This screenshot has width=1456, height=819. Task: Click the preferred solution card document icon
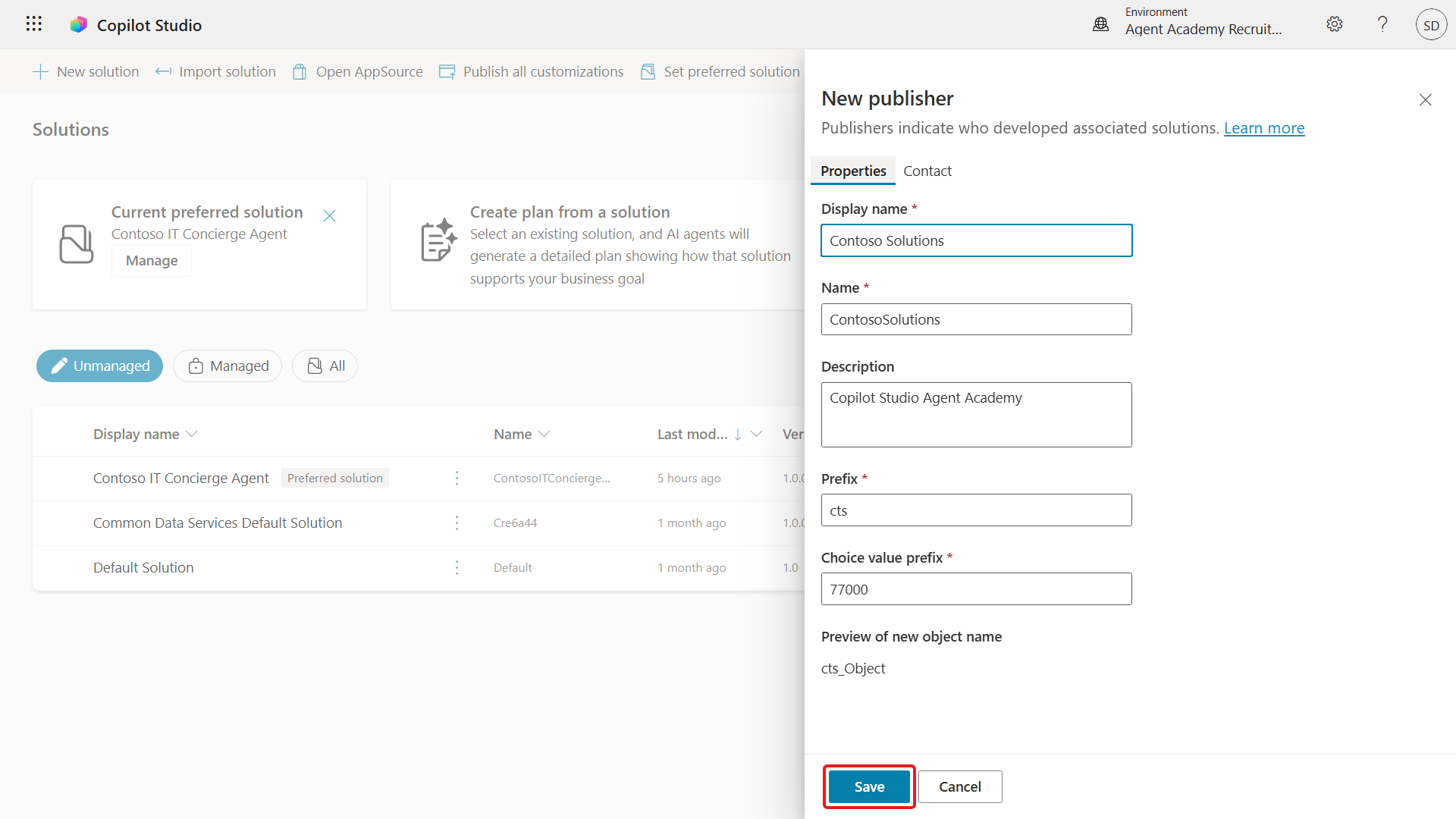(76, 244)
